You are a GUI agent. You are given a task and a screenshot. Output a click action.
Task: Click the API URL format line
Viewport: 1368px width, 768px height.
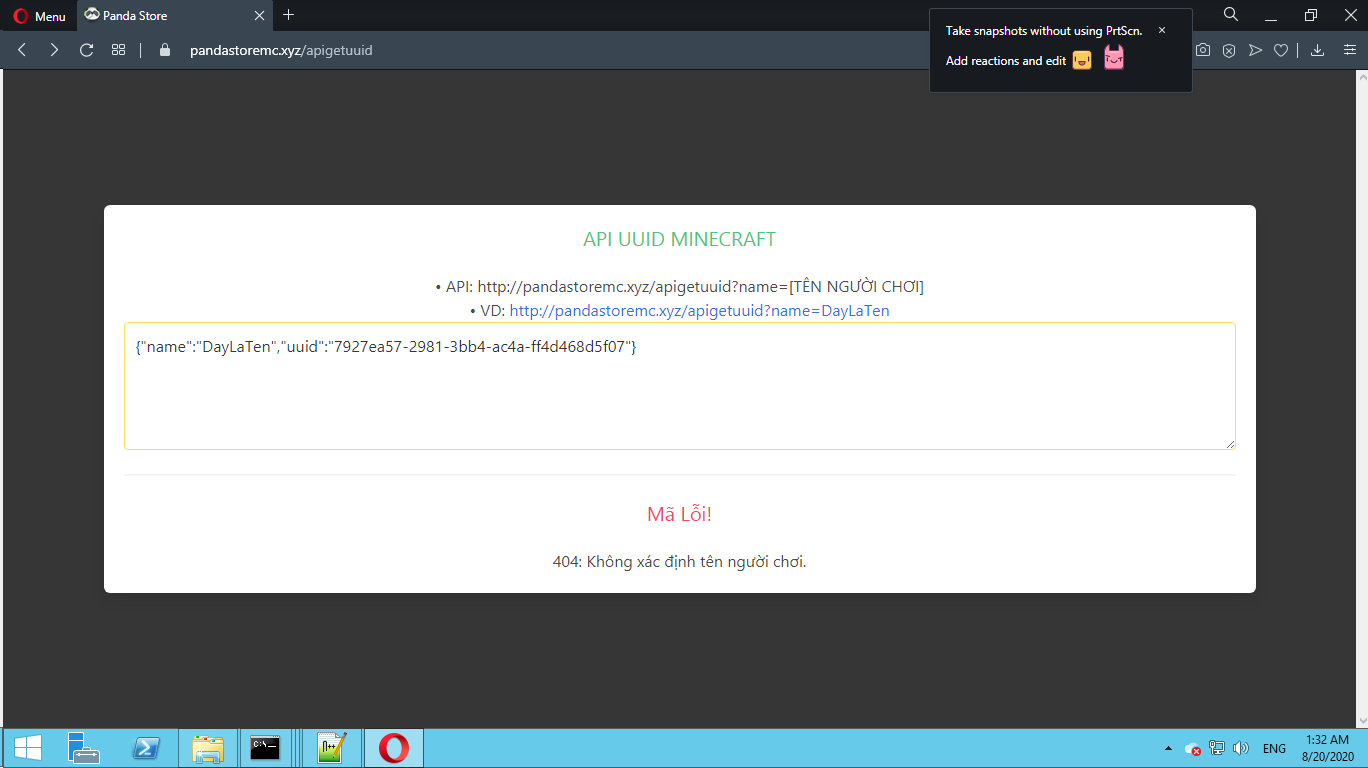coord(680,287)
